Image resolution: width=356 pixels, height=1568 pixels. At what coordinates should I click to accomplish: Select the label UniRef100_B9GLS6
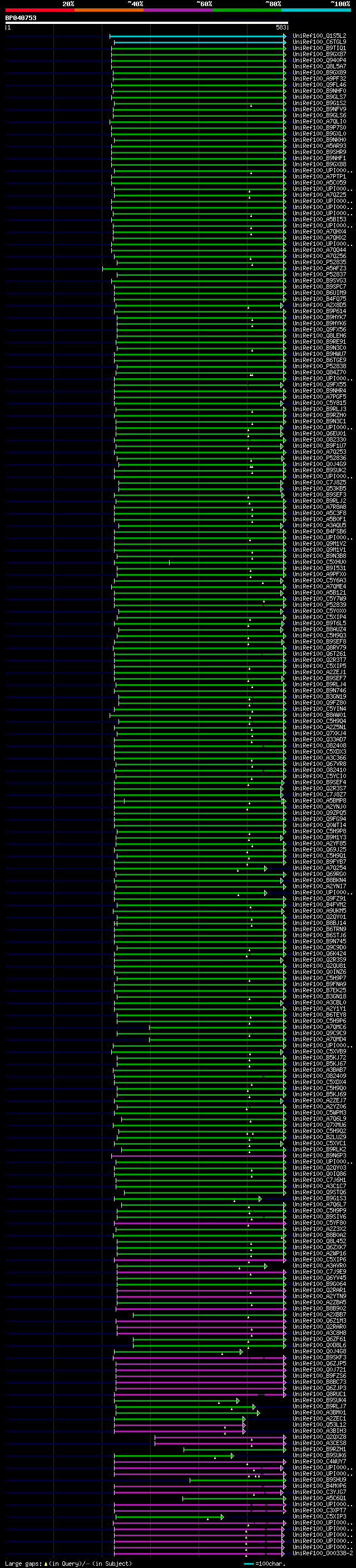tap(319, 115)
